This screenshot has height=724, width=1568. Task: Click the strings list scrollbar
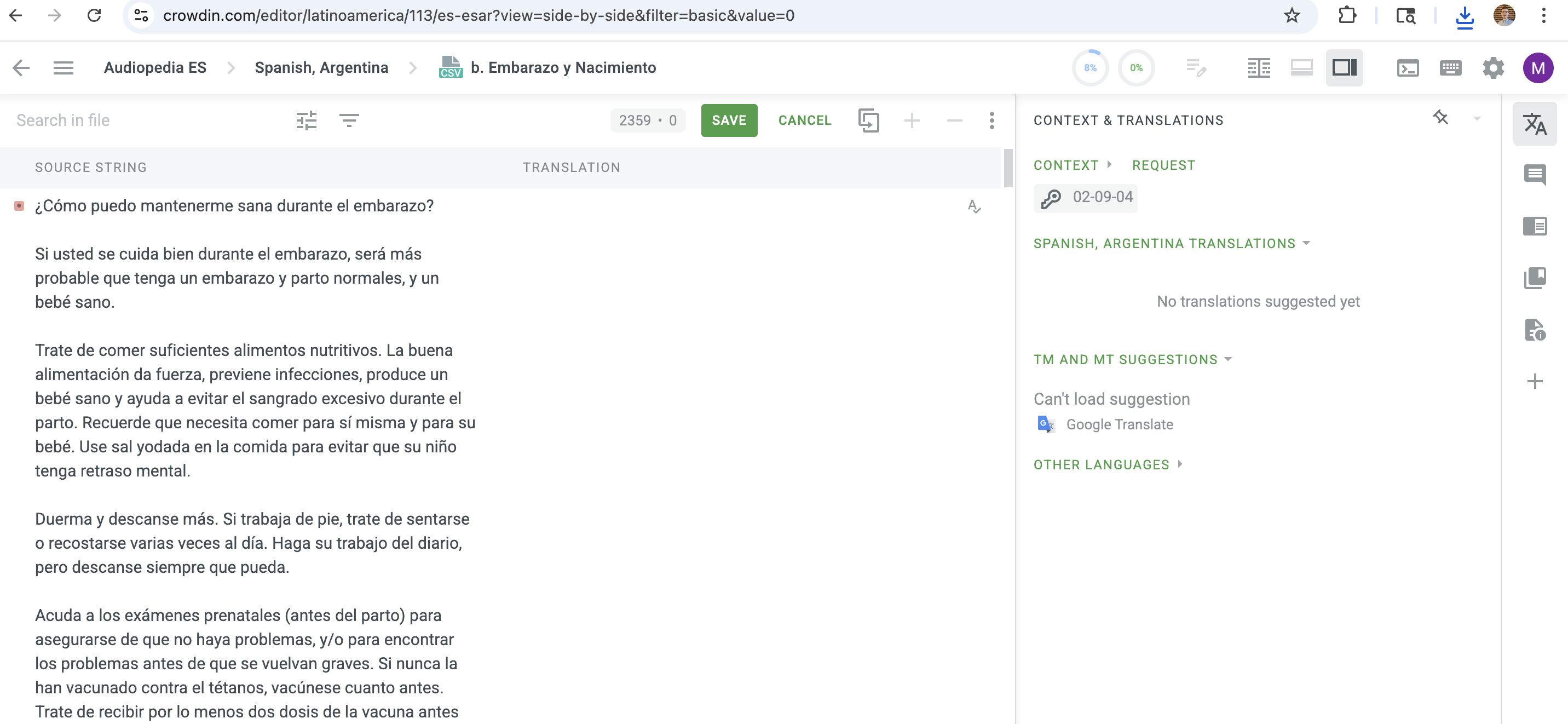[x=1008, y=168]
